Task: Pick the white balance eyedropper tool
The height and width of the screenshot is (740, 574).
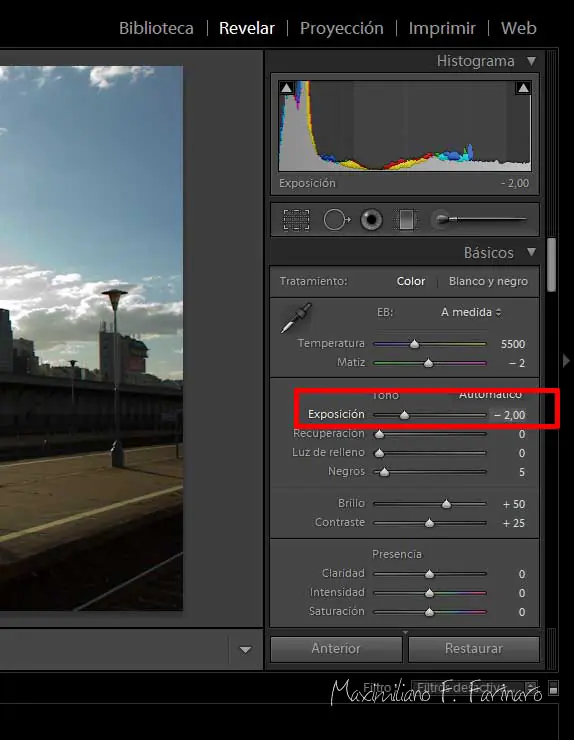Action: [x=296, y=318]
